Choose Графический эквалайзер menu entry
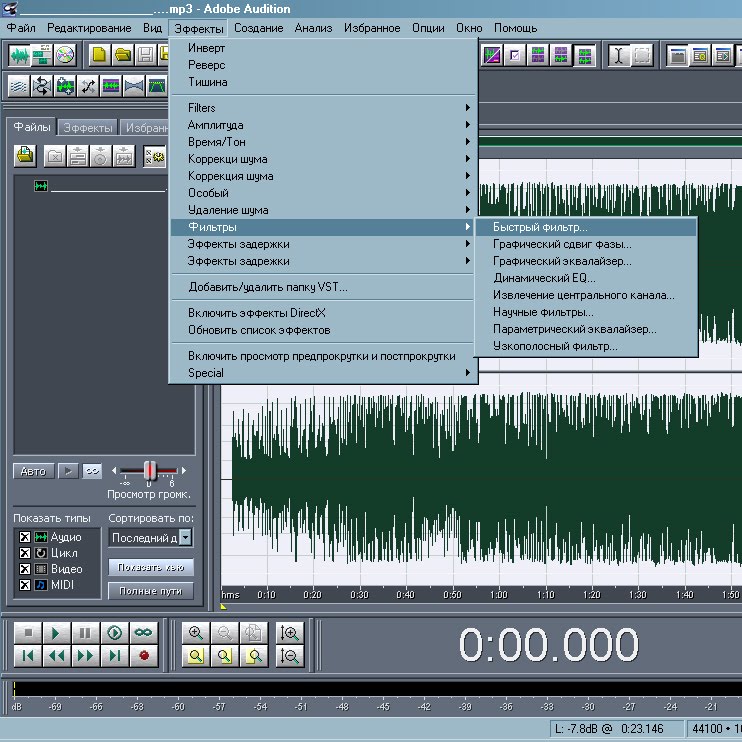This screenshot has height=742, width=742. [x=586, y=261]
